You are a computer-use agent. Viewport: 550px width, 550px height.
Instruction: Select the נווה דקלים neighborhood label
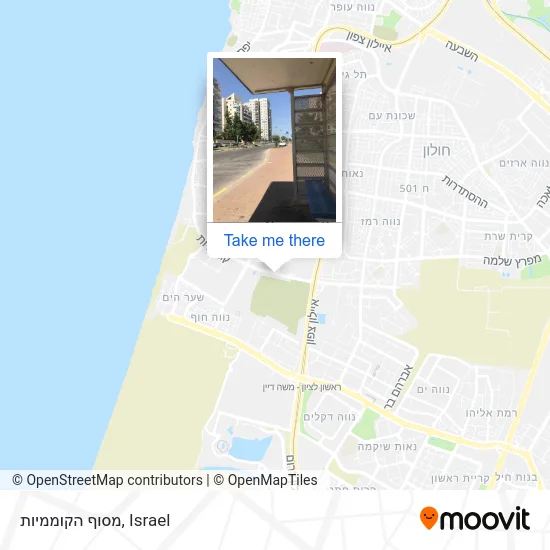329,417
